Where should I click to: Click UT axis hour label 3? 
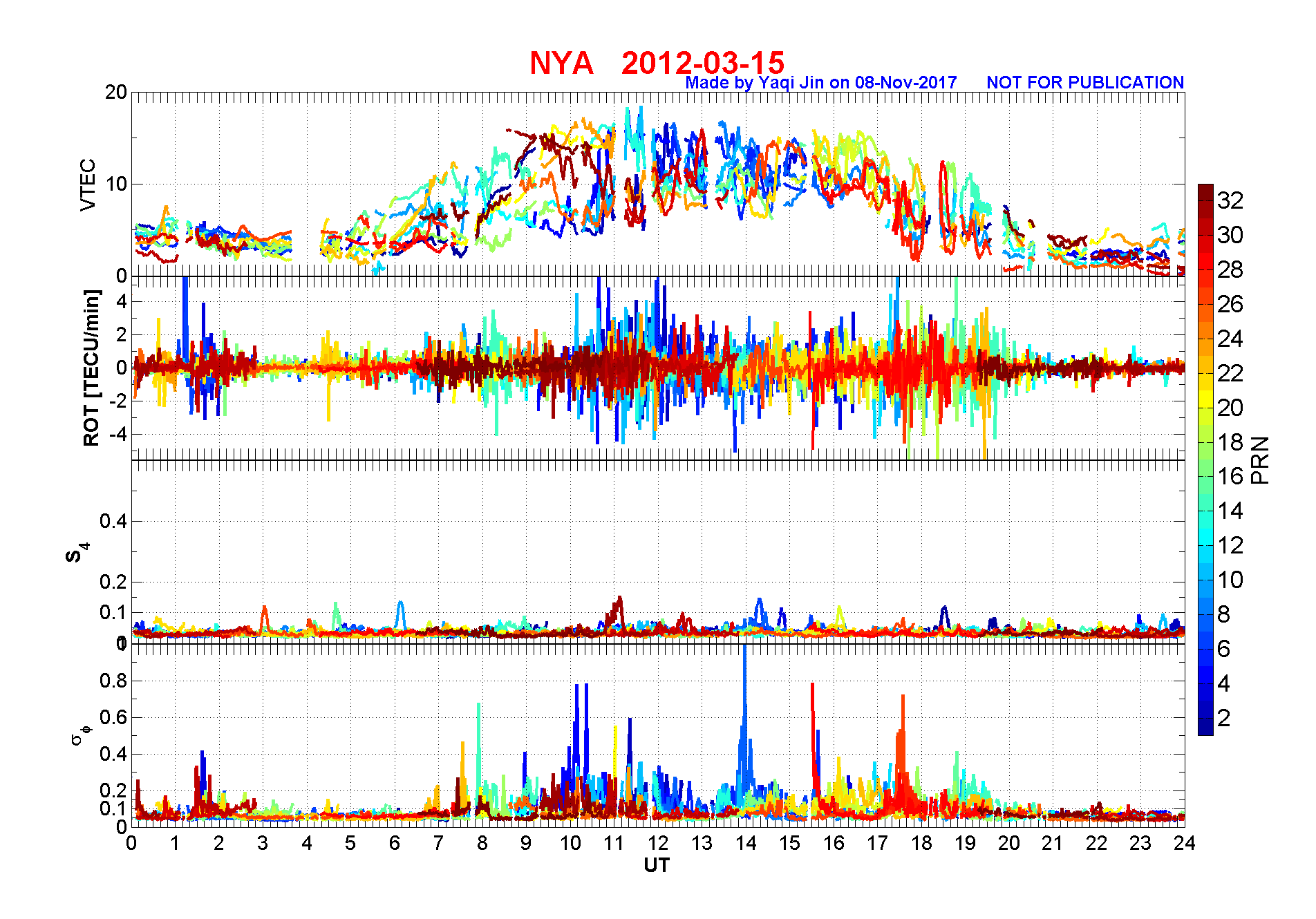point(263,843)
